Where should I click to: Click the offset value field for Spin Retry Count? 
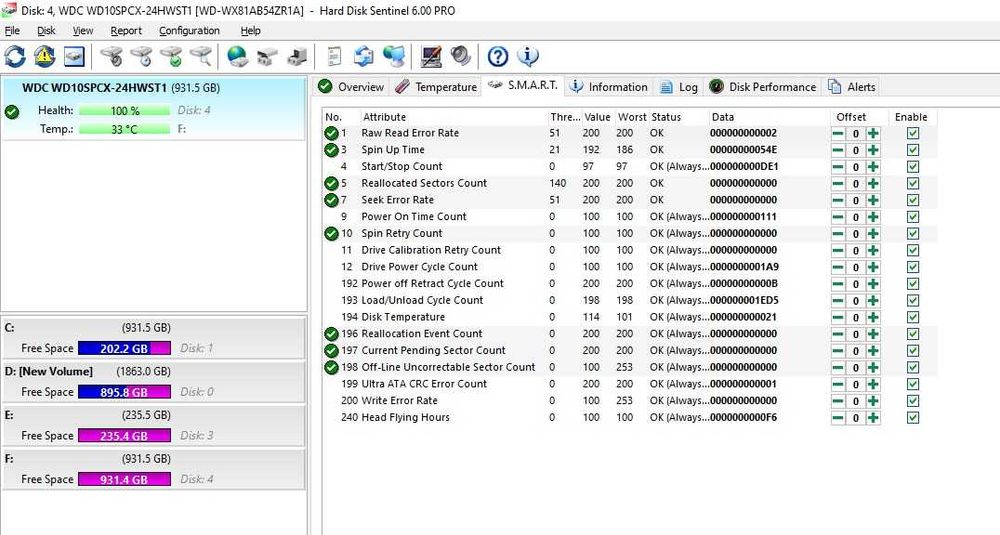click(856, 234)
